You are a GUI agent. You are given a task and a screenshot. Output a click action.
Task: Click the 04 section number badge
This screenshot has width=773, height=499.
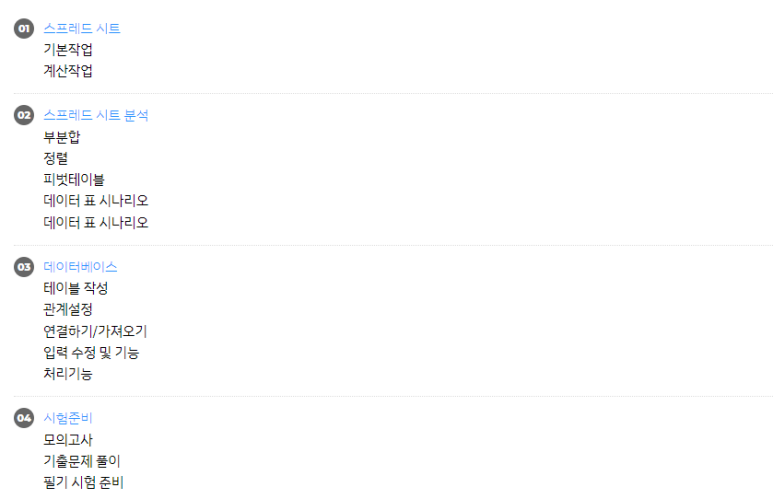(x=24, y=418)
